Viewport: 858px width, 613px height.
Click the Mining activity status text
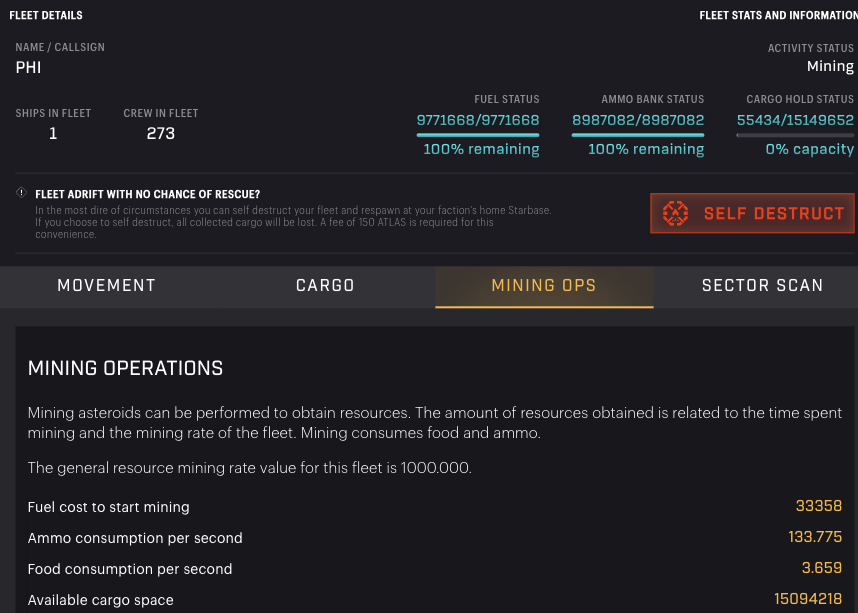830,67
